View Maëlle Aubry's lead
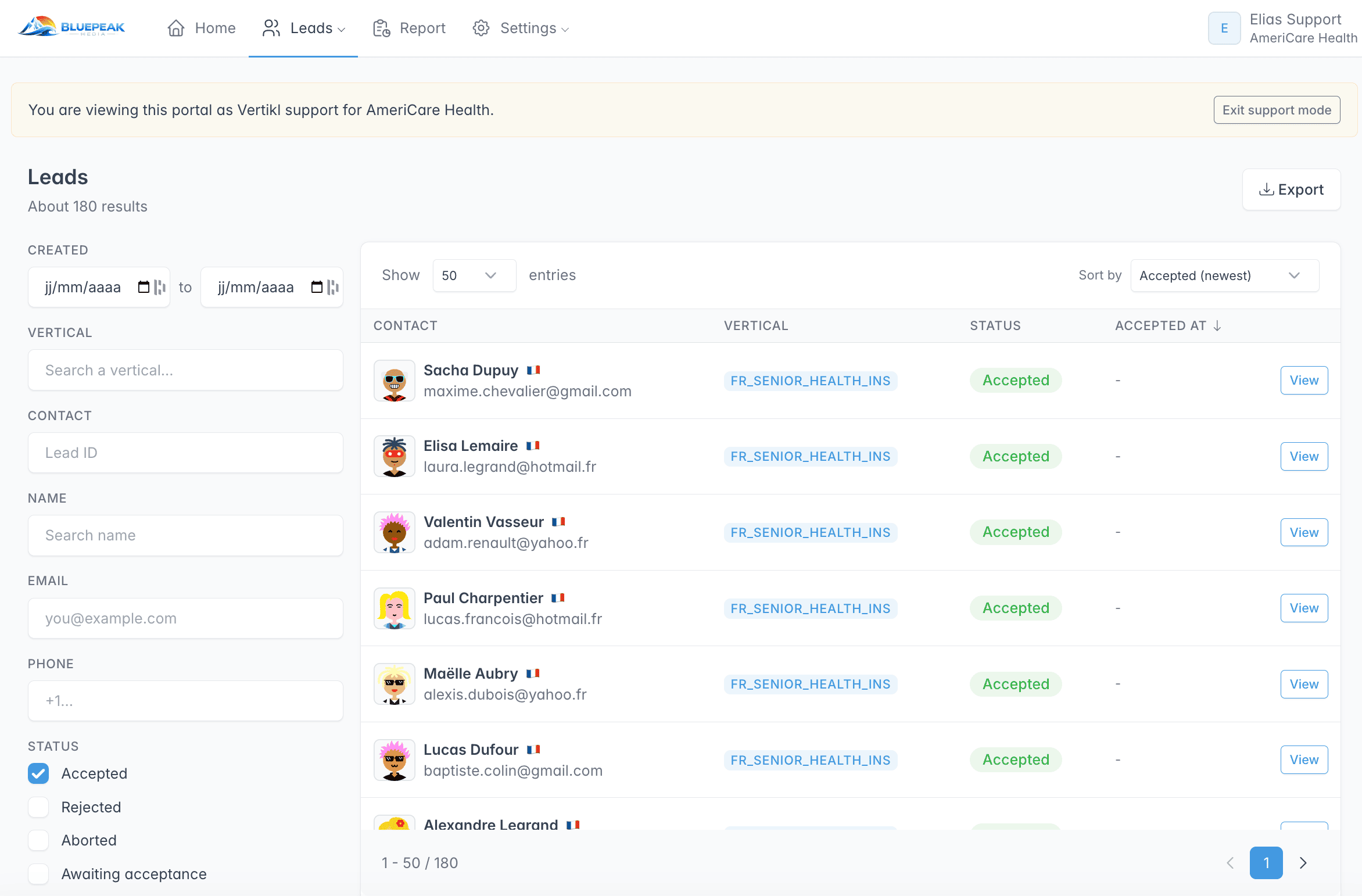 coord(1304,684)
